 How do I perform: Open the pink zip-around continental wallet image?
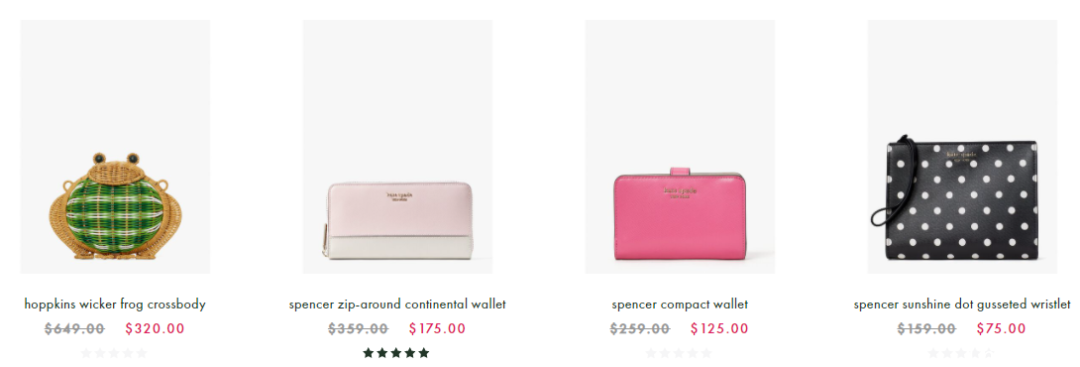pyautogui.click(x=397, y=147)
